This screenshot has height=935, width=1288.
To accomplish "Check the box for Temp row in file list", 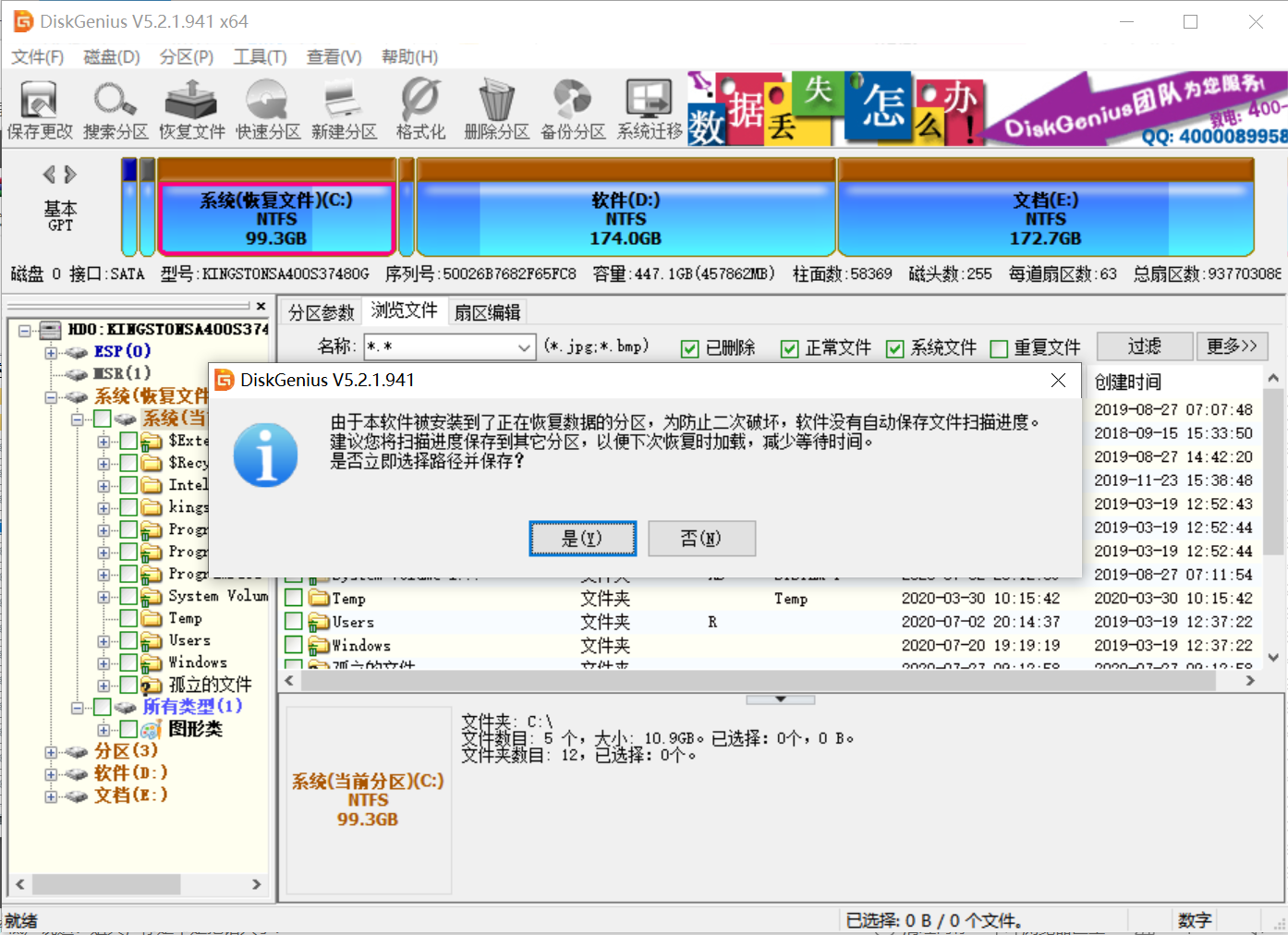I will coord(294,598).
